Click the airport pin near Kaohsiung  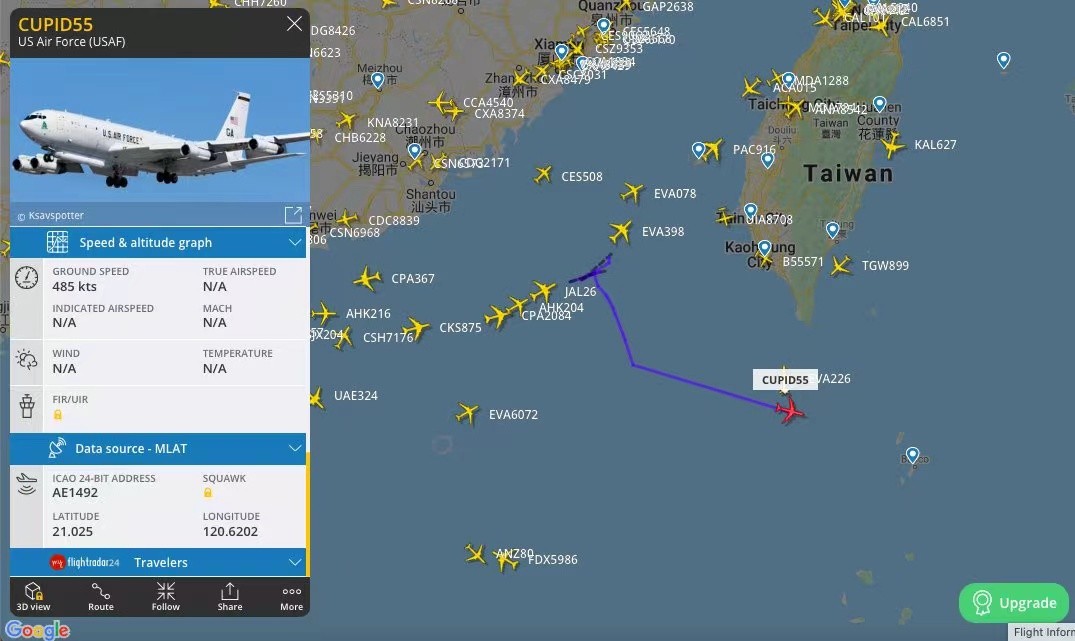pyautogui.click(x=764, y=248)
